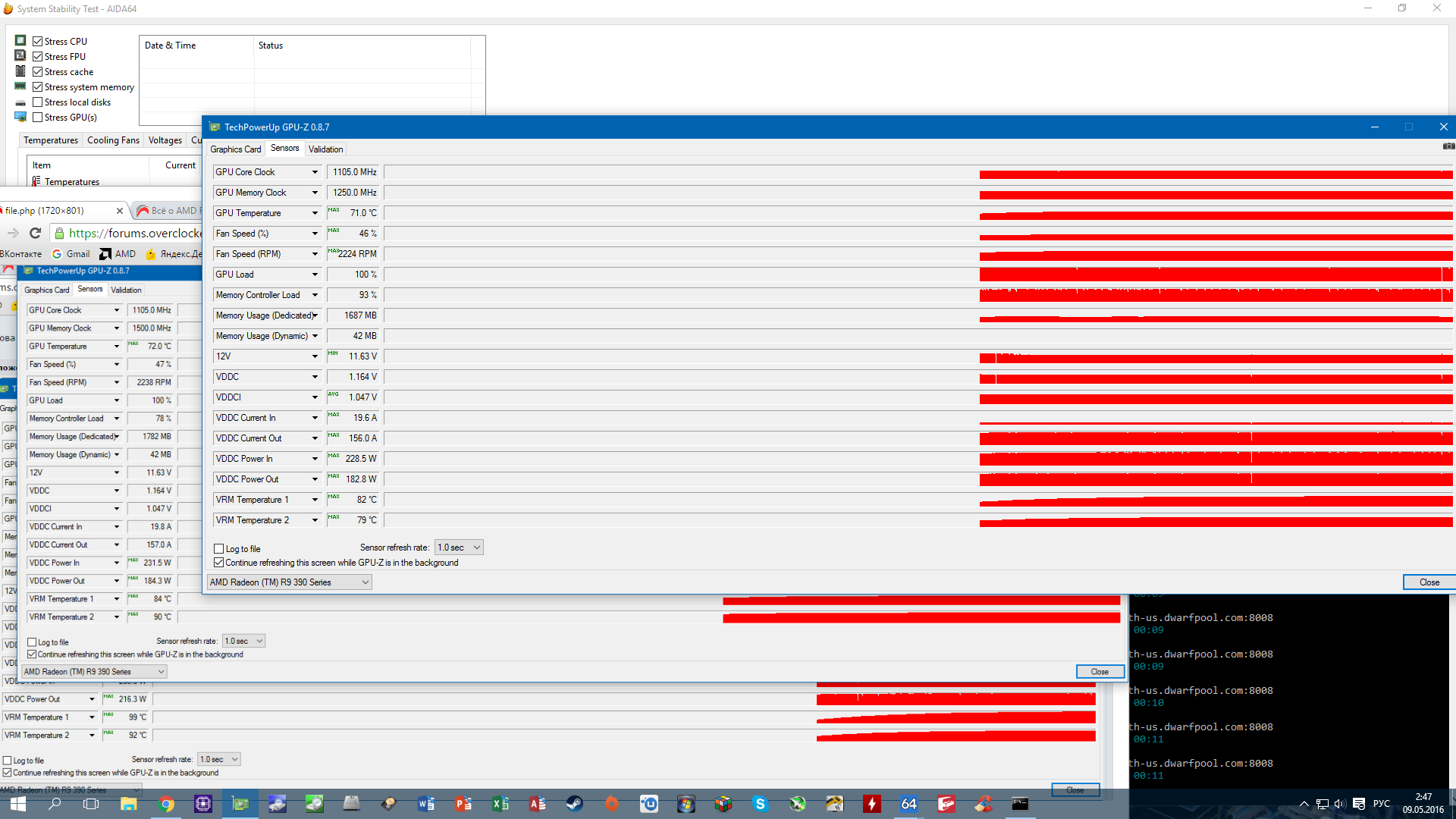
Task: Expand the AMD Radeon R9 390 device selector
Action: (290, 582)
